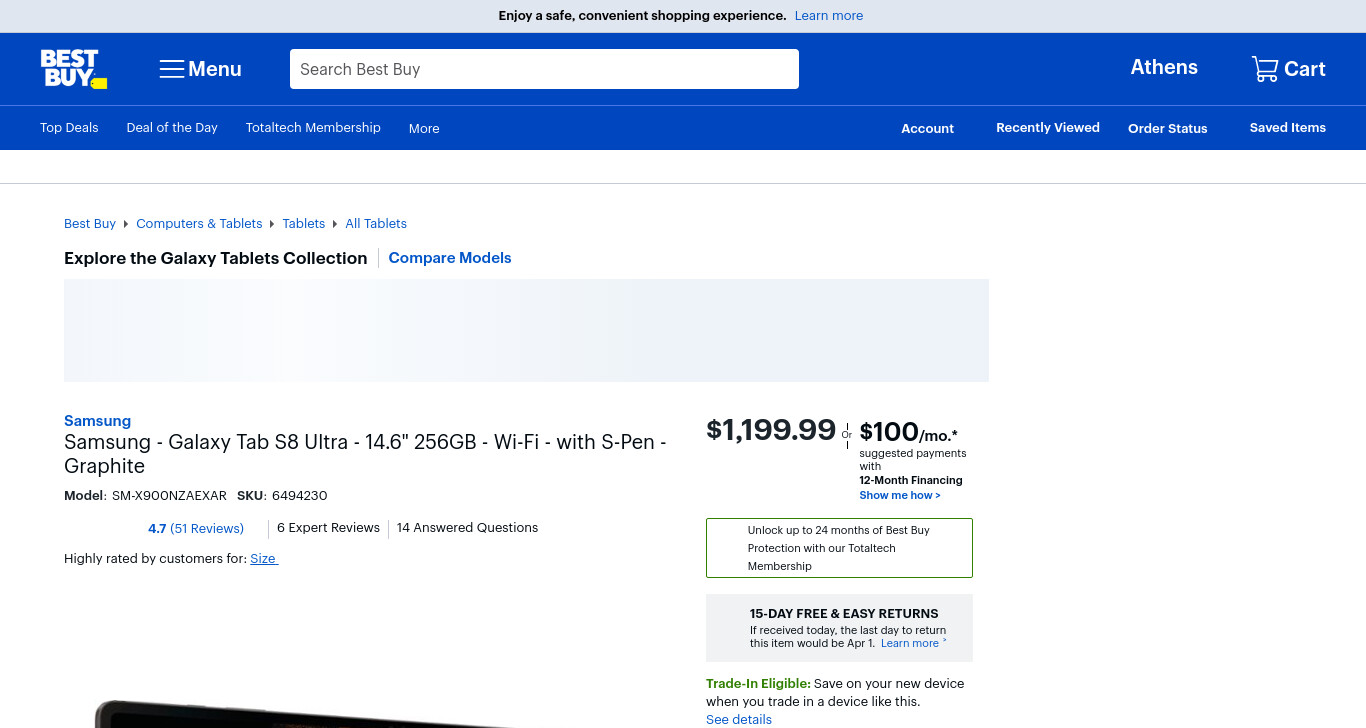The width and height of the screenshot is (1366, 728).
Task: View 6 Expert Reviews
Action: pos(328,528)
